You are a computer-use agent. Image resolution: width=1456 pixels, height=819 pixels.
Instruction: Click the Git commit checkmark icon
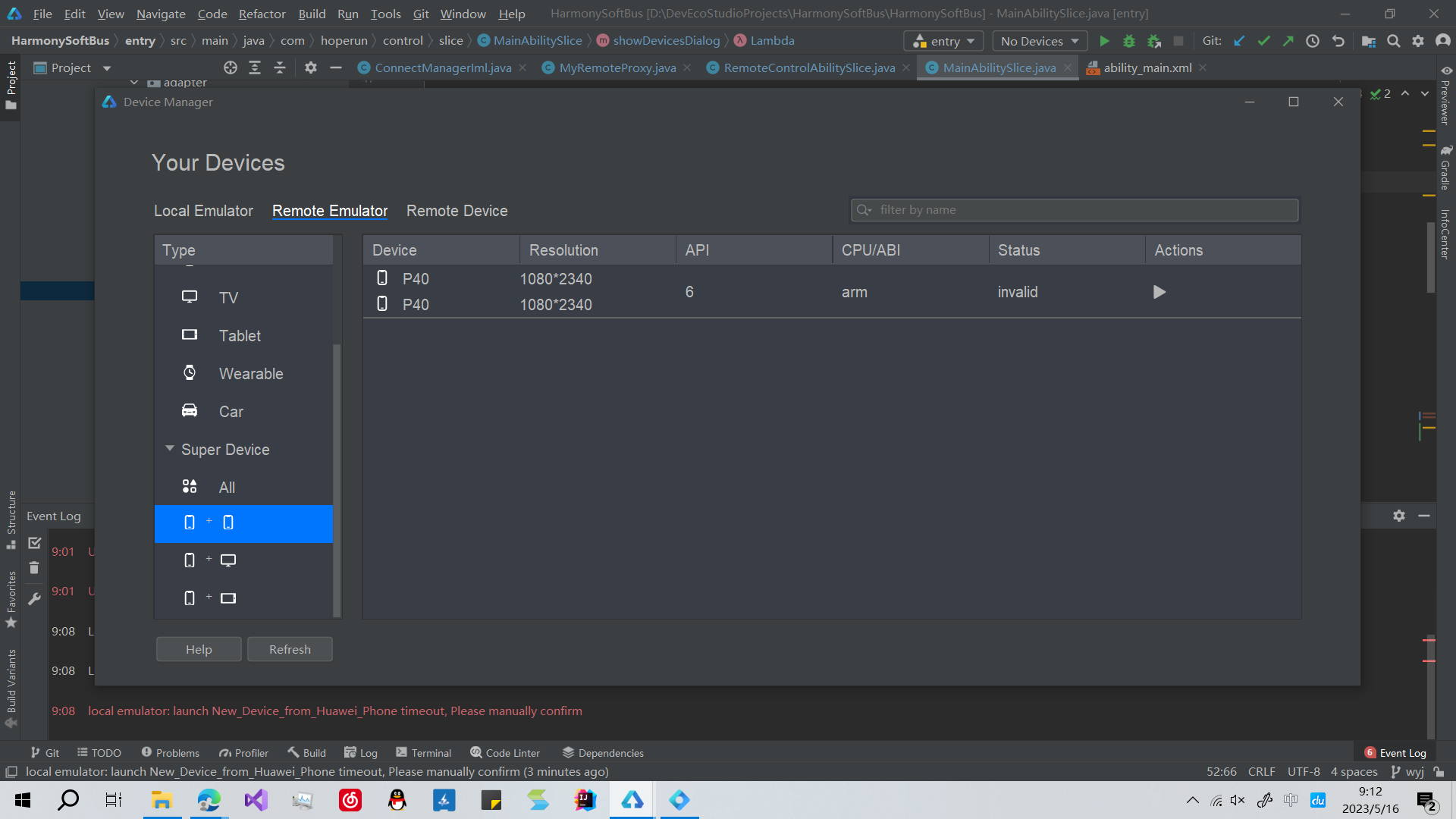pos(1263,41)
